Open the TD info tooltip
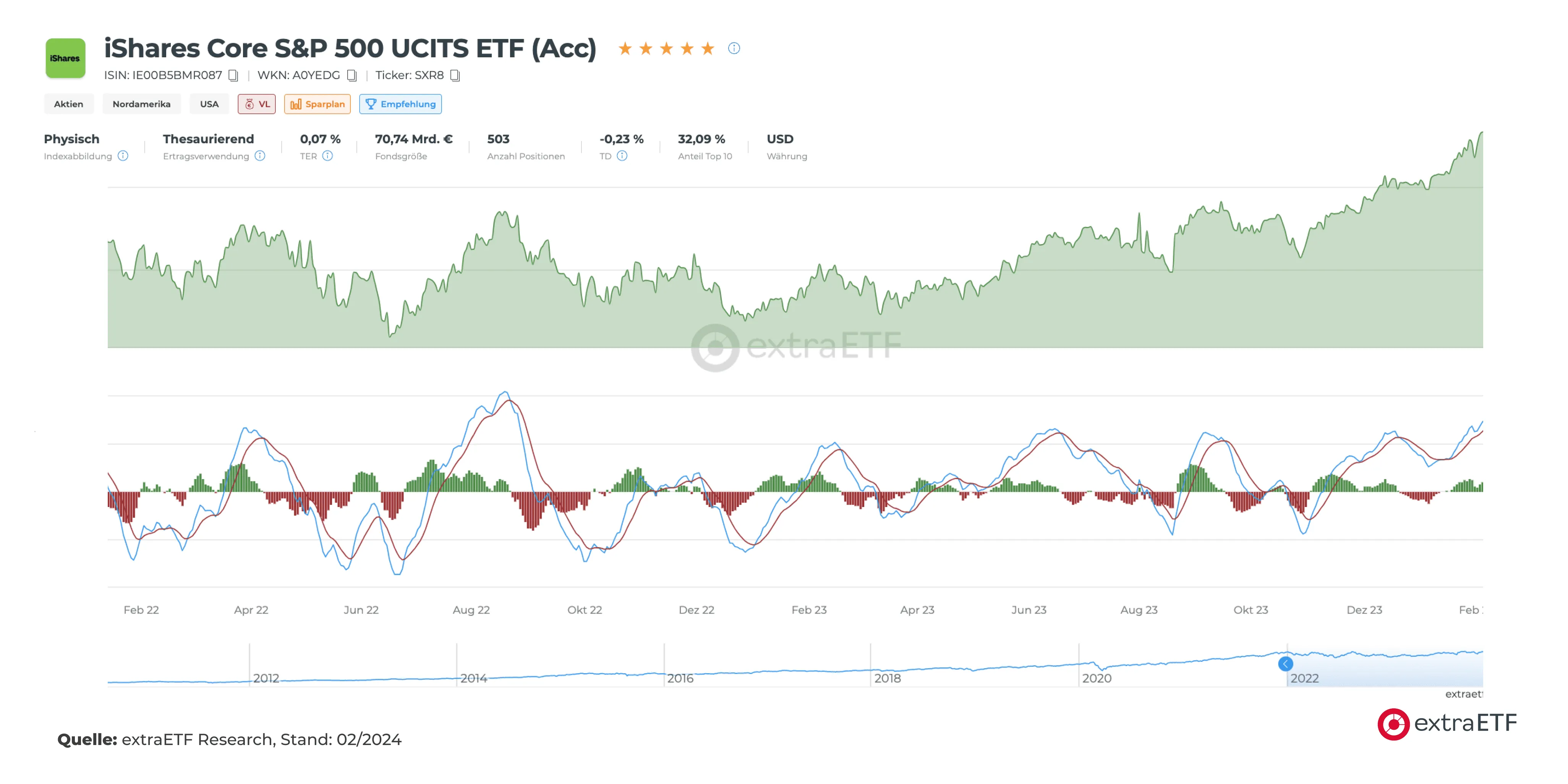Viewport: 1568px width, 784px height. click(622, 156)
